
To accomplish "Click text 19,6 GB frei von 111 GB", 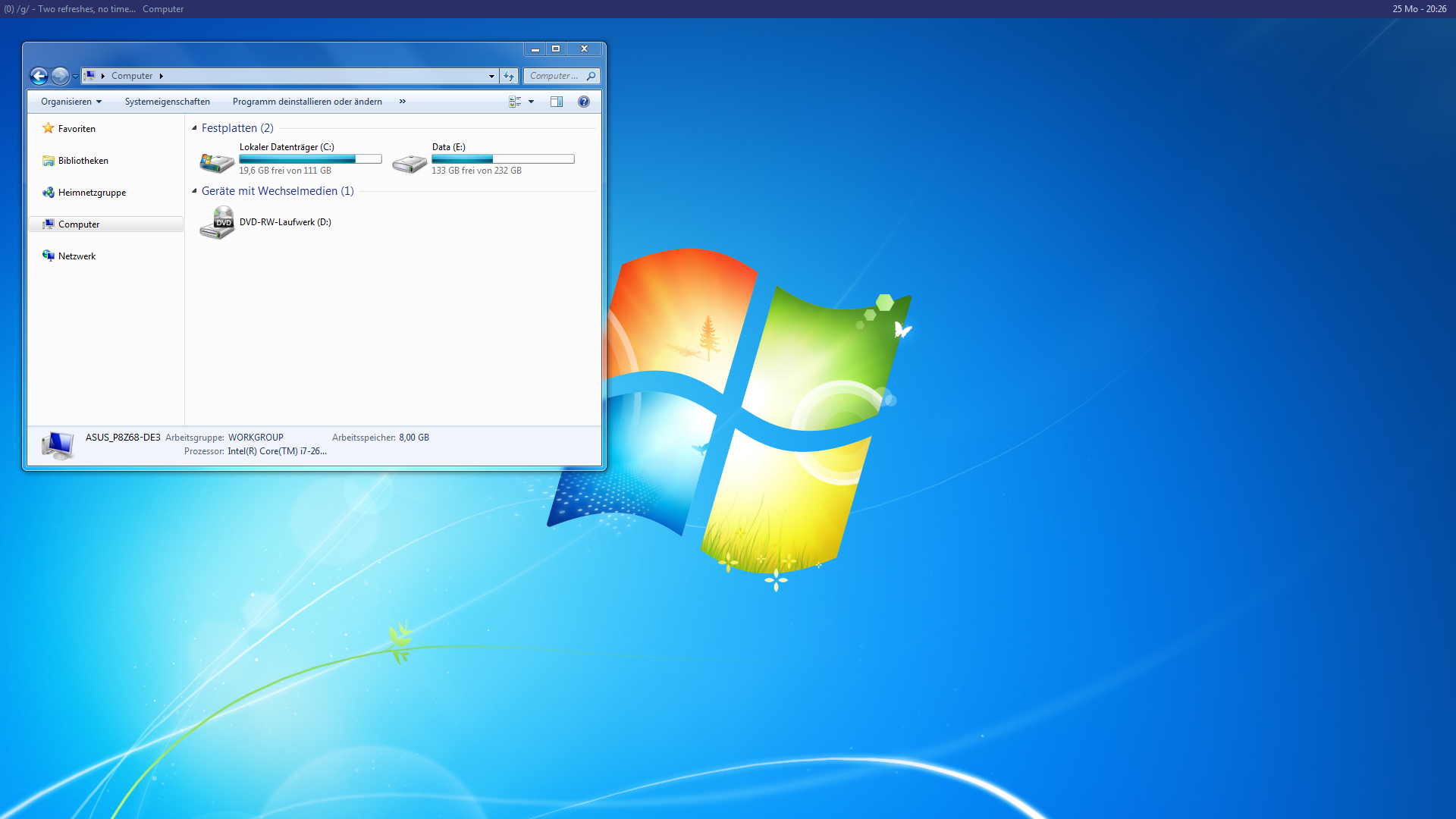I will 285,171.
